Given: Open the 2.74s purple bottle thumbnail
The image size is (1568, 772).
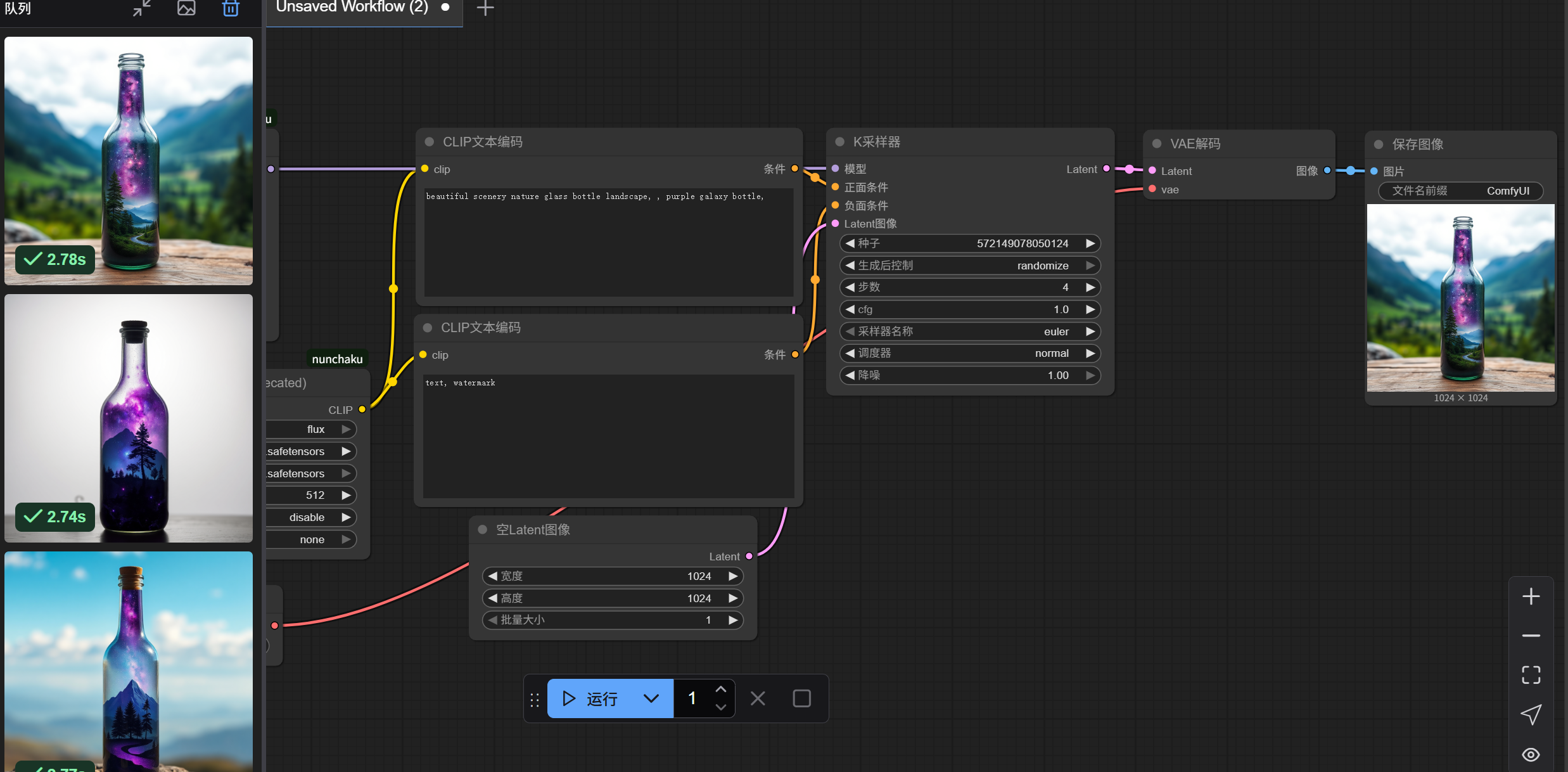Looking at the screenshot, I should [129, 418].
